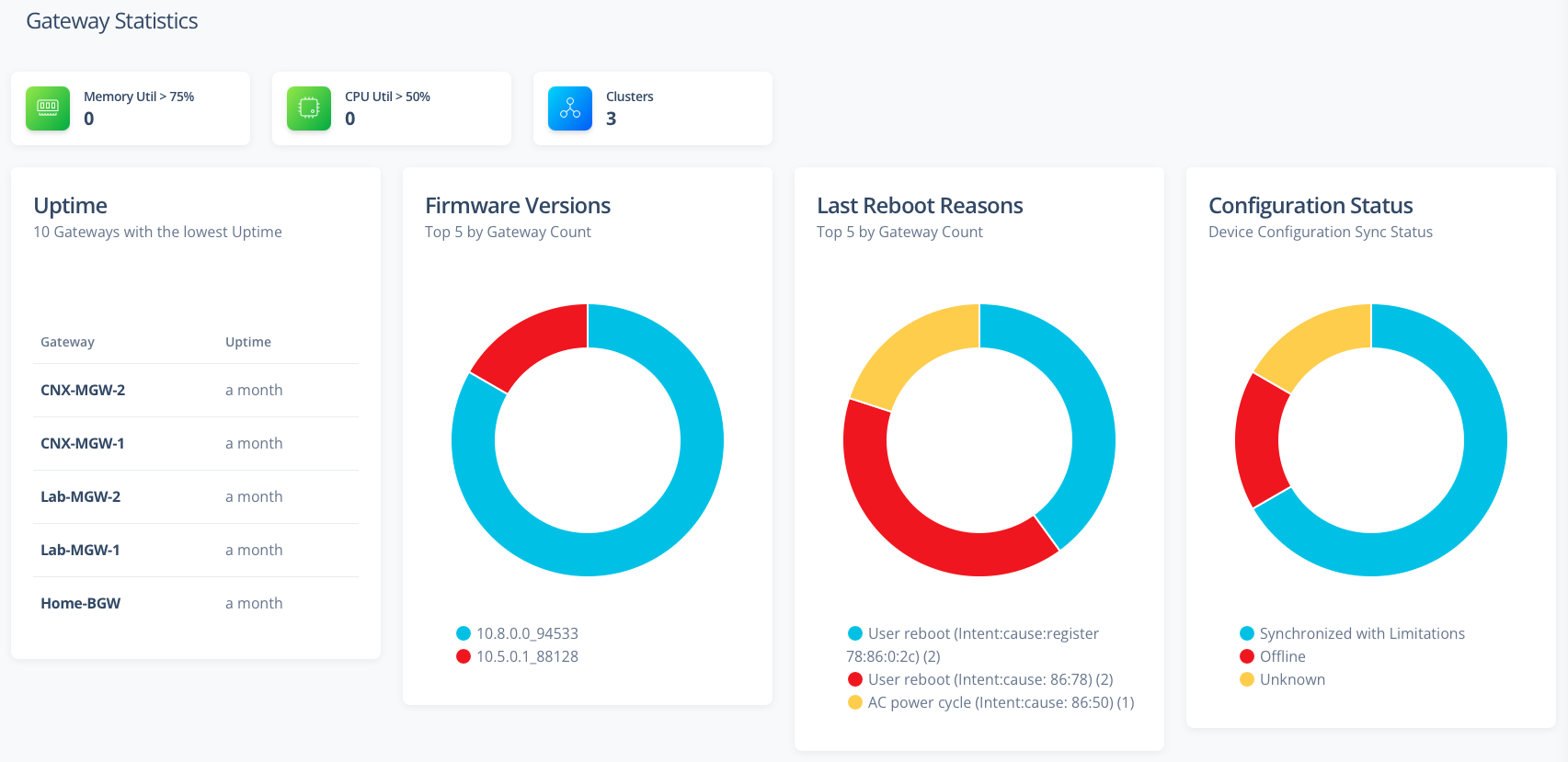This screenshot has height=762, width=1568.
Task: Click the CPU Util green chip icon
Action: coord(309,108)
